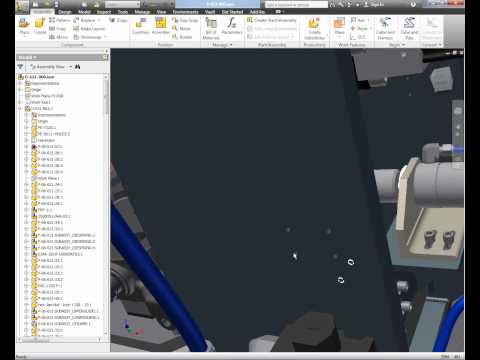Screen dimensions: 480x360
Task: Select the work Axis tool
Action: click(x=358, y=20)
